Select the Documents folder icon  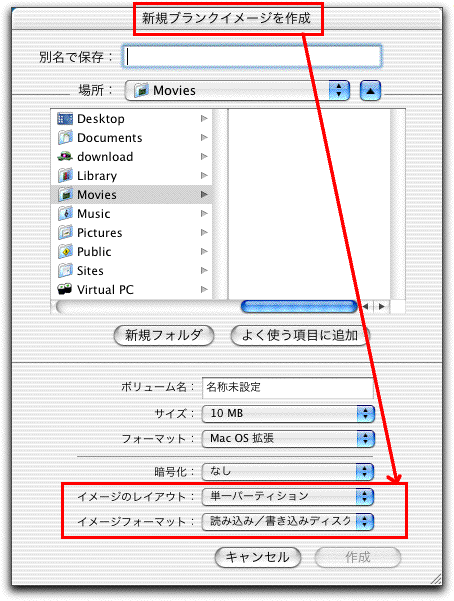tap(65, 138)
